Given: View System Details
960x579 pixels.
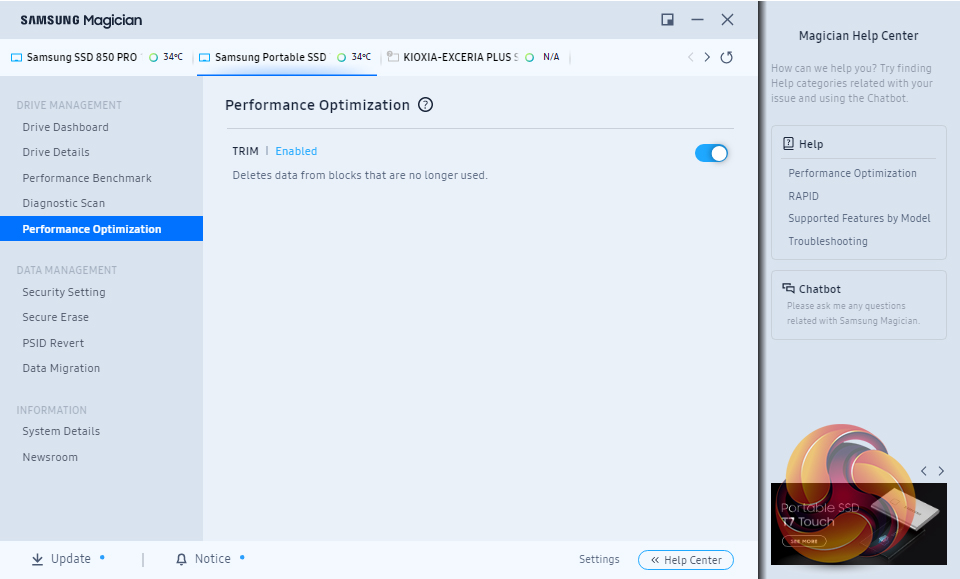Looking at the screenshot, I should pos(61,431).
